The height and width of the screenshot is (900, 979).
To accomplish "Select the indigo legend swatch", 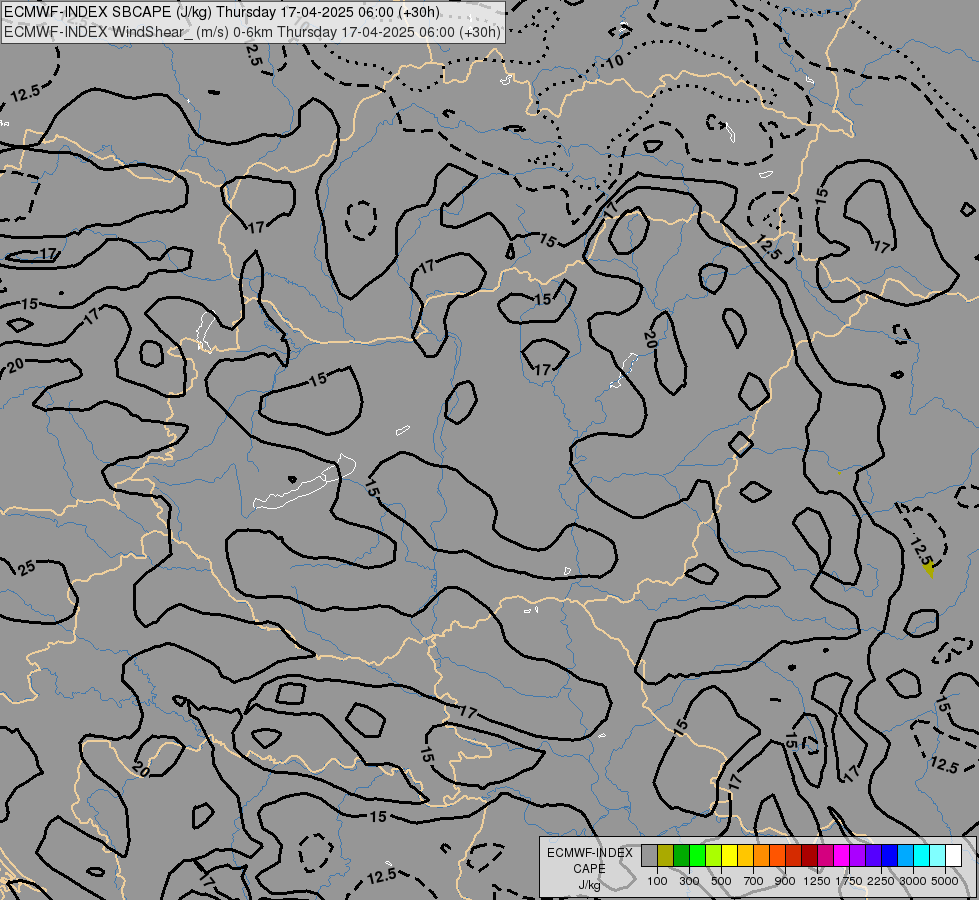I will (x=873, y=856).
